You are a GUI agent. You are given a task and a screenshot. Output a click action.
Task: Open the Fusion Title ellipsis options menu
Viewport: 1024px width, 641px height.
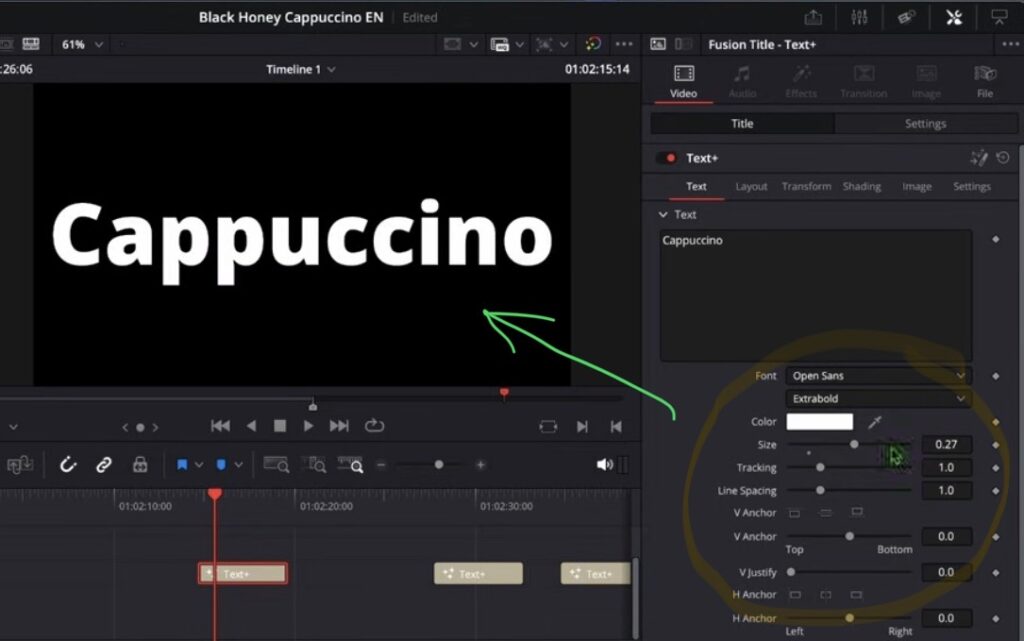[x=1010, y=44]
